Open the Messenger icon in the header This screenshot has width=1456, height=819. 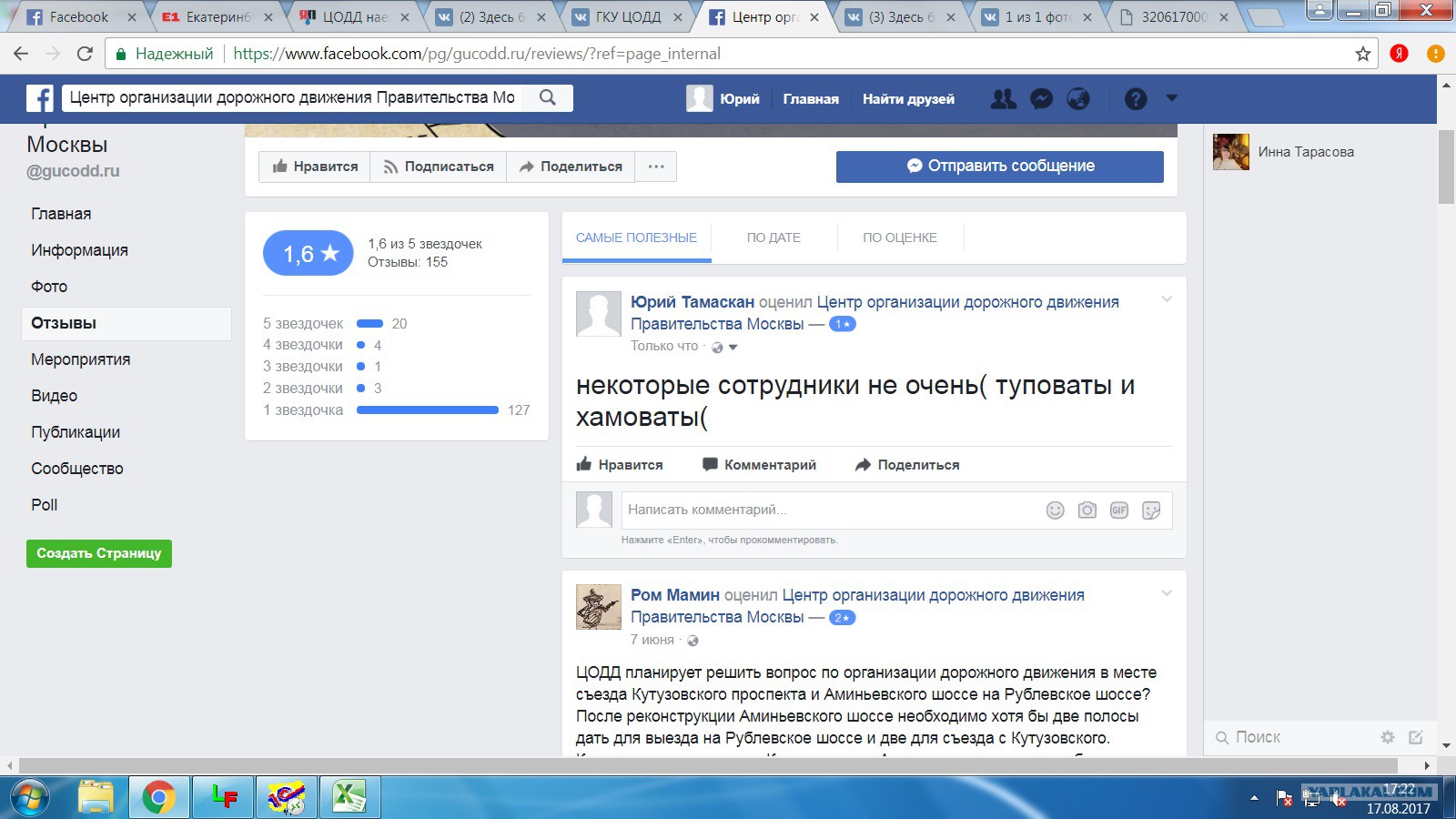(x=1041, y=98)
